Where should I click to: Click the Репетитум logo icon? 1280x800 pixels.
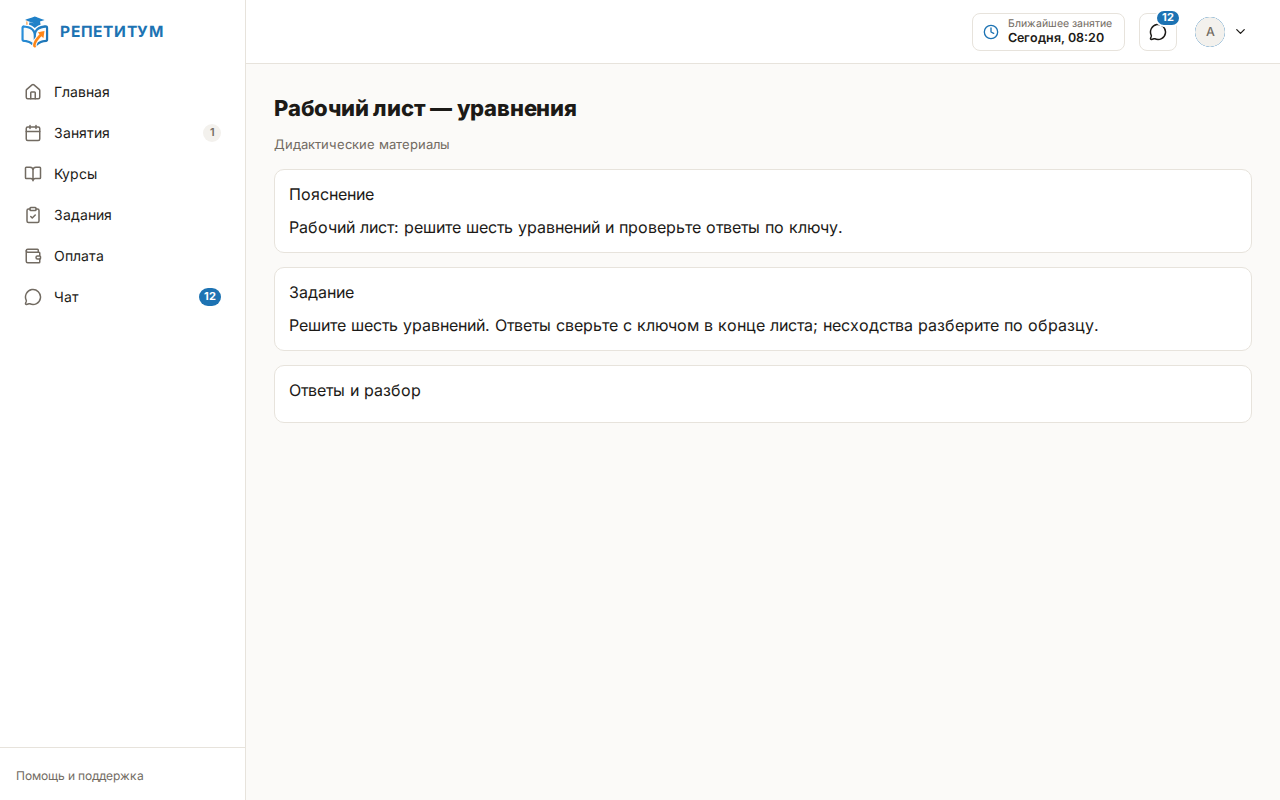[34, 32]
